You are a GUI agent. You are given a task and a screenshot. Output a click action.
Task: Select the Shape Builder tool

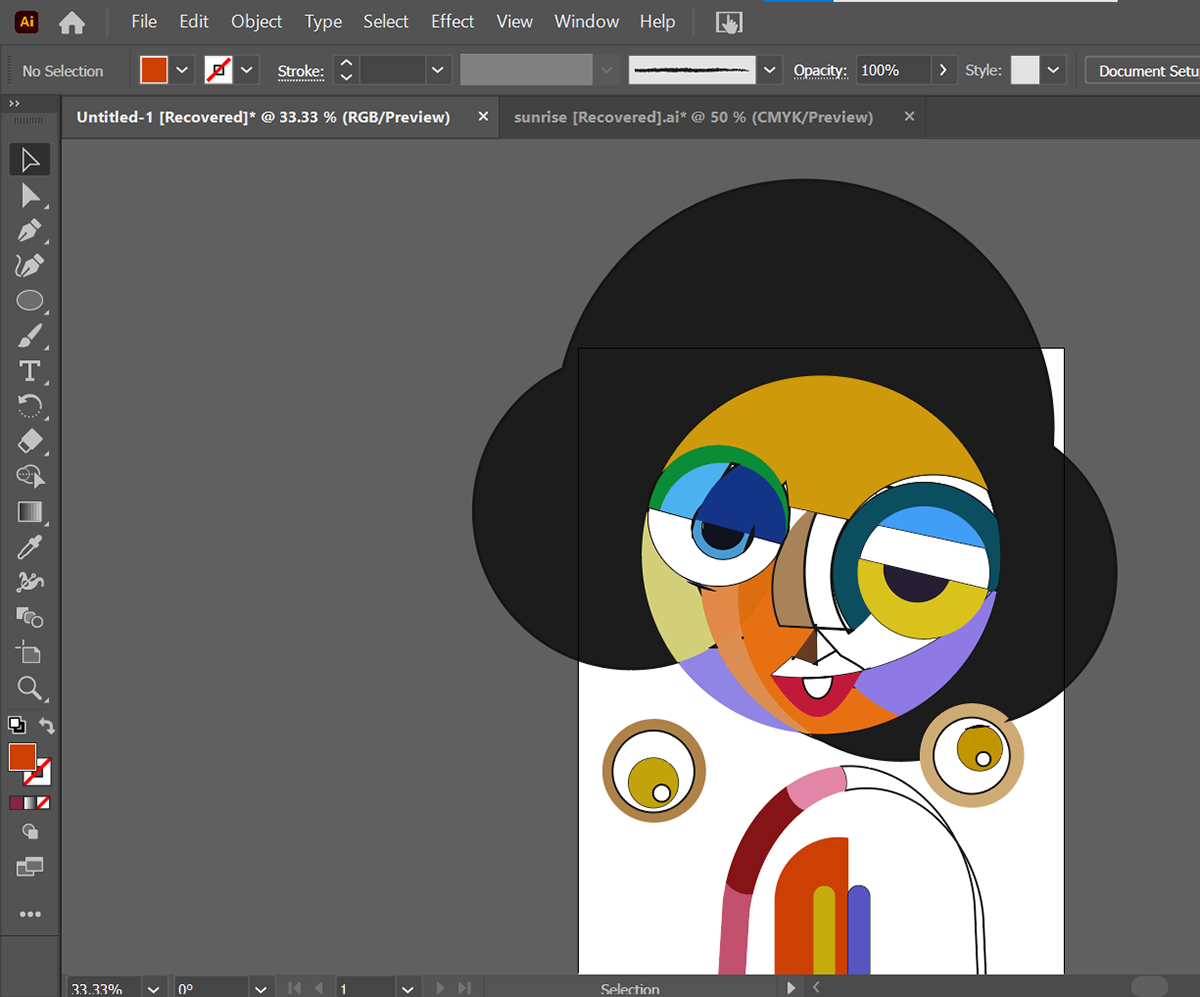30,476
